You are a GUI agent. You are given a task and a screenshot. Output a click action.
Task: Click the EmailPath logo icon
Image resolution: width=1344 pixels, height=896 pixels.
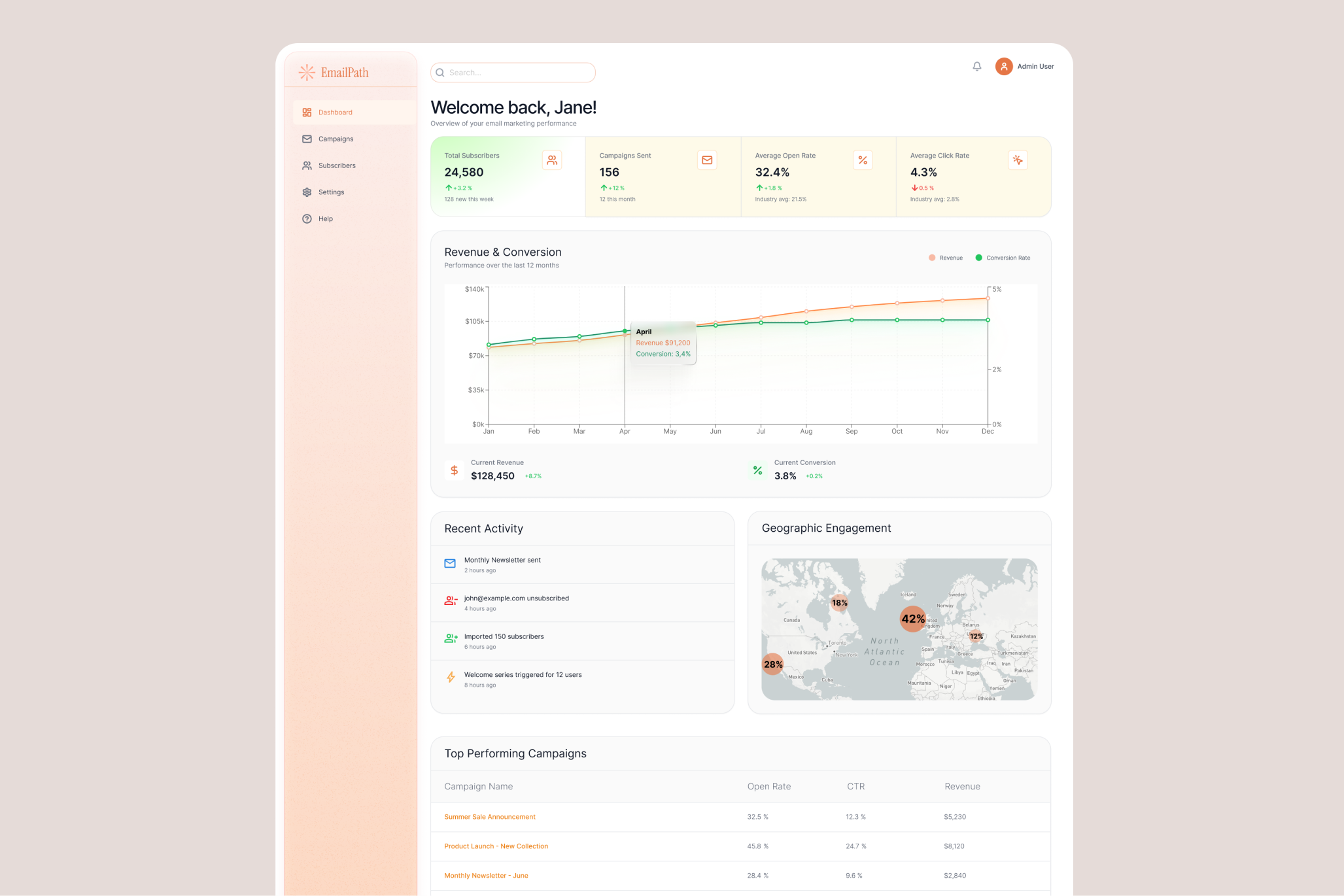(x=306, y=72)
